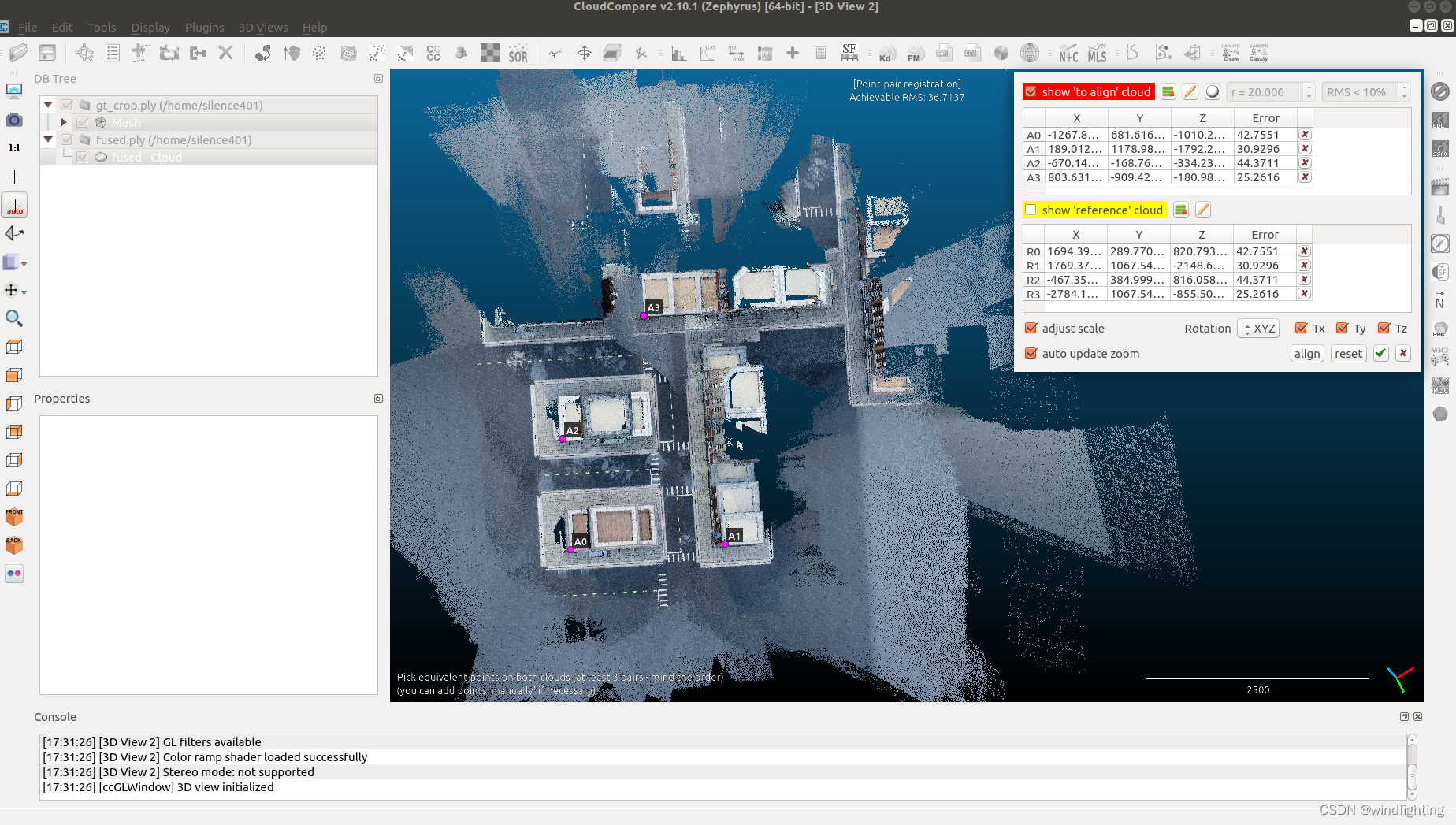
Task: Click the sphere picking icon near r = 20.000
Action: 1213,92
